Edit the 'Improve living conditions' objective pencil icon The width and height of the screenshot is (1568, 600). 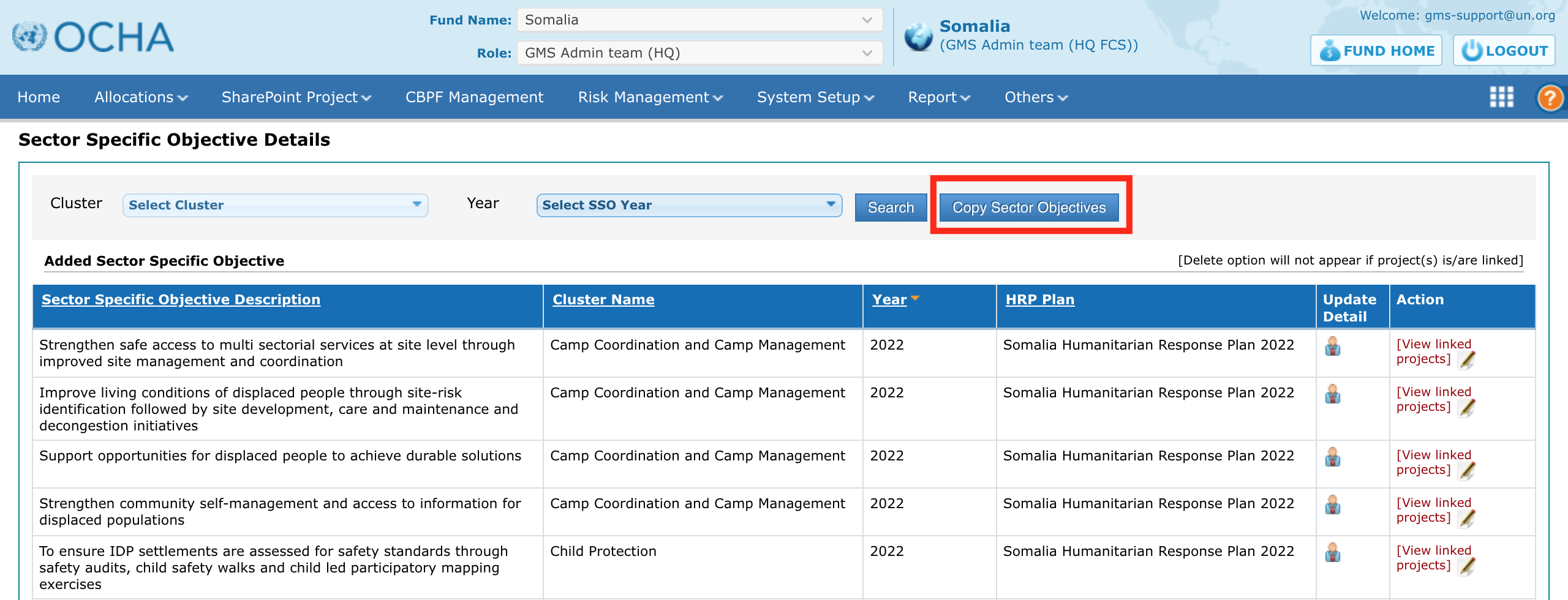tap(1466, 408)
